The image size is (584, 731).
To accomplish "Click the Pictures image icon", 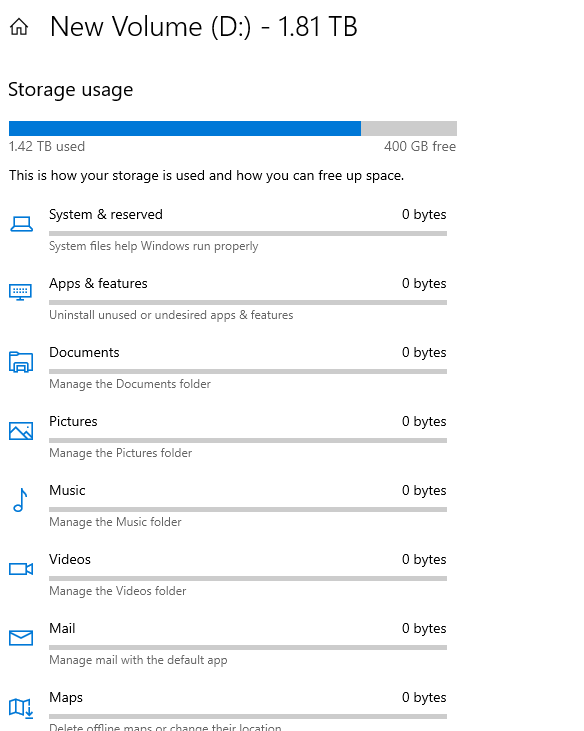I will point(21,431).
